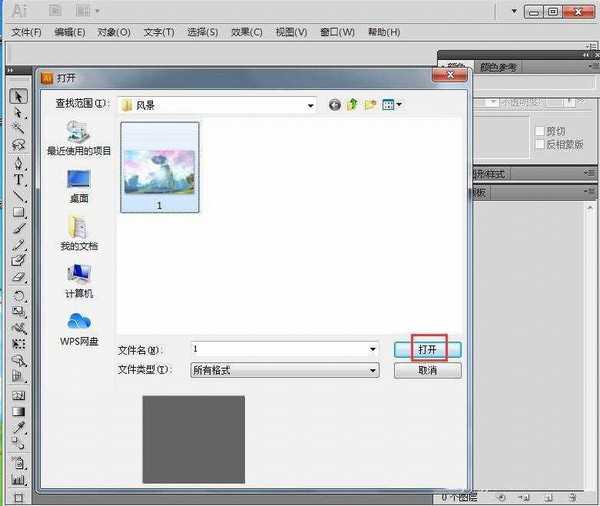The height and width of the screenshot is (506, 600).
Task: Select the Gradient tool
Action: (x=18, y=412)
